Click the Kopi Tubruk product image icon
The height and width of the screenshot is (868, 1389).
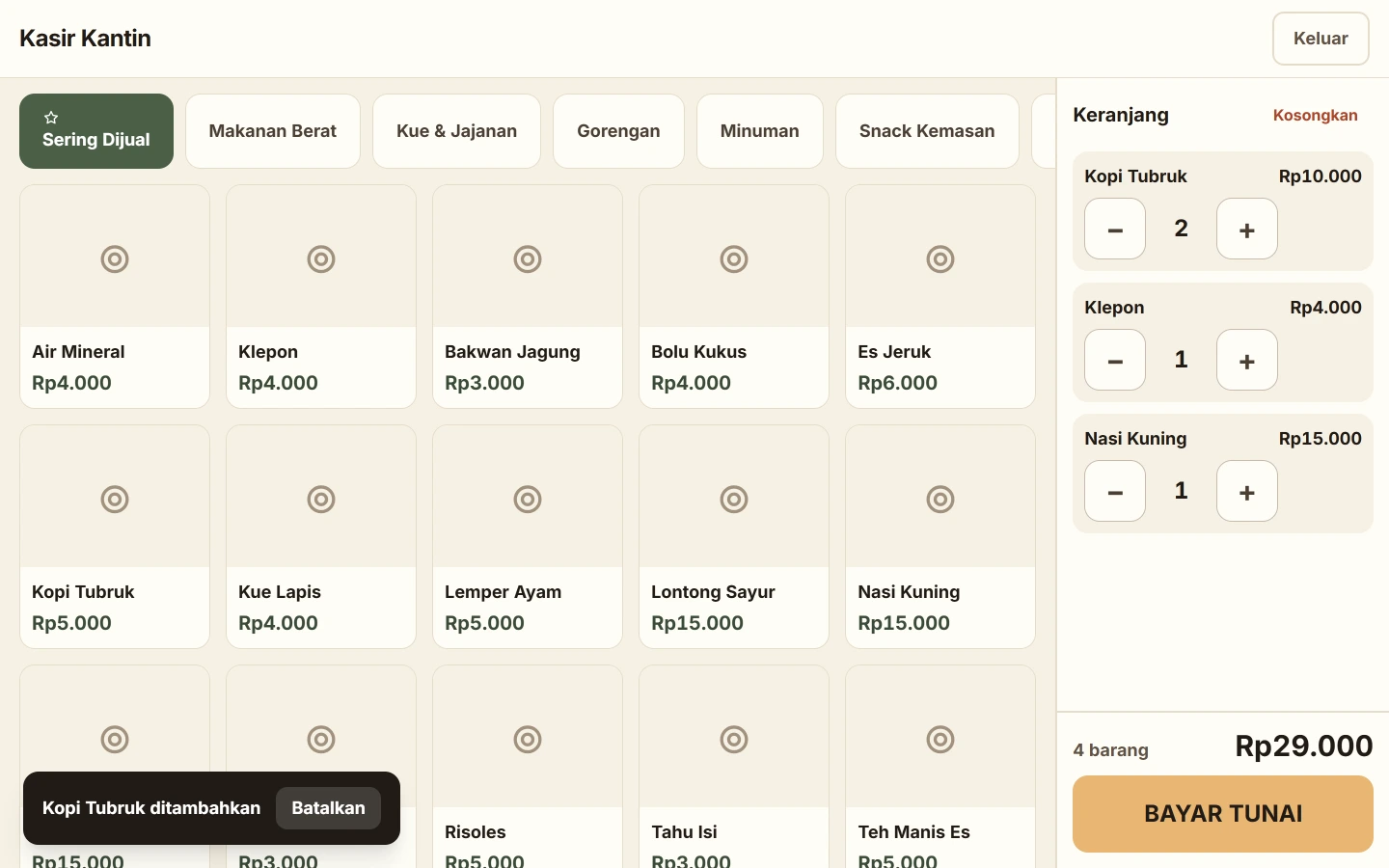[x=115, y=499]
